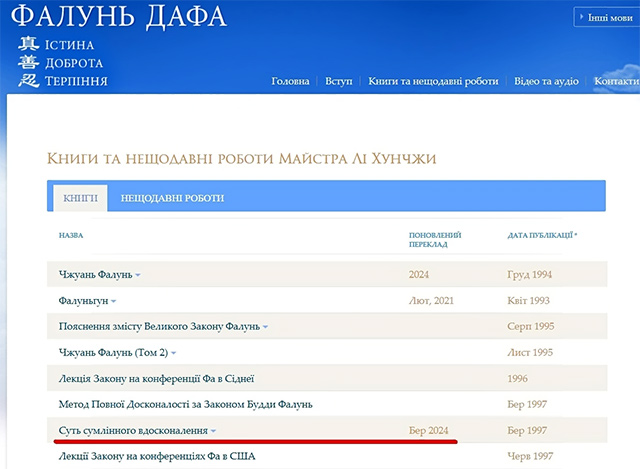
Task: Click the Поновлений переклад column header
Action: (435, 240)
